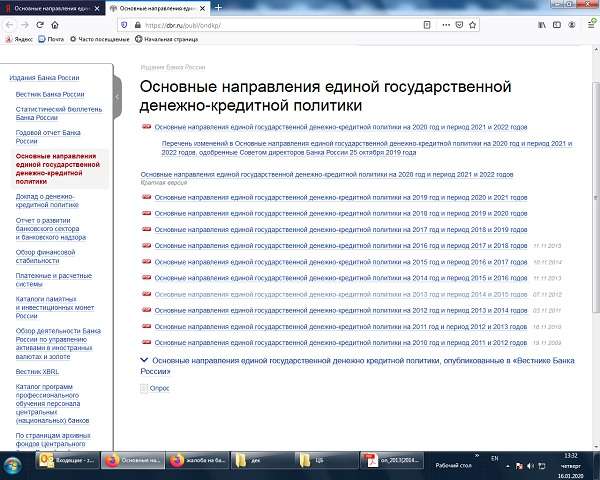Open Перечень изменений document link

[367, 148]
